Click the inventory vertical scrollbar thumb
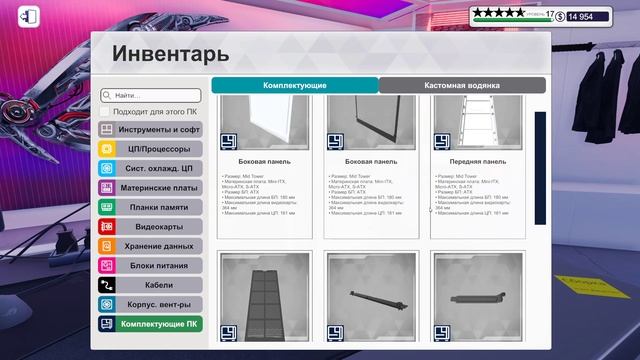Viewport: 640px width, 360px height. [x=540, y=168]
